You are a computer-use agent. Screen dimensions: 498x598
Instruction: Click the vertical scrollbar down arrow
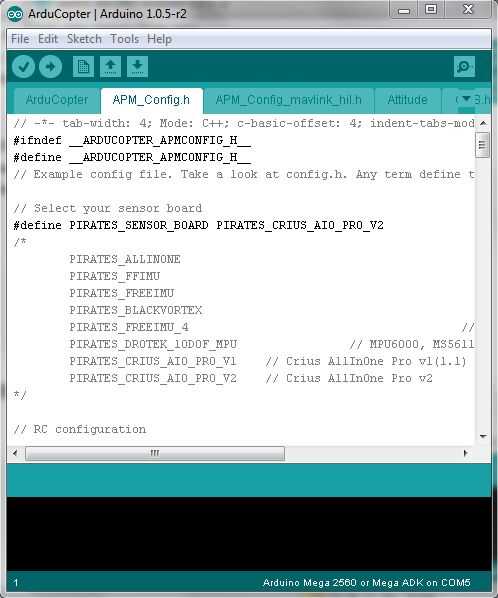[x=483, y=436]
